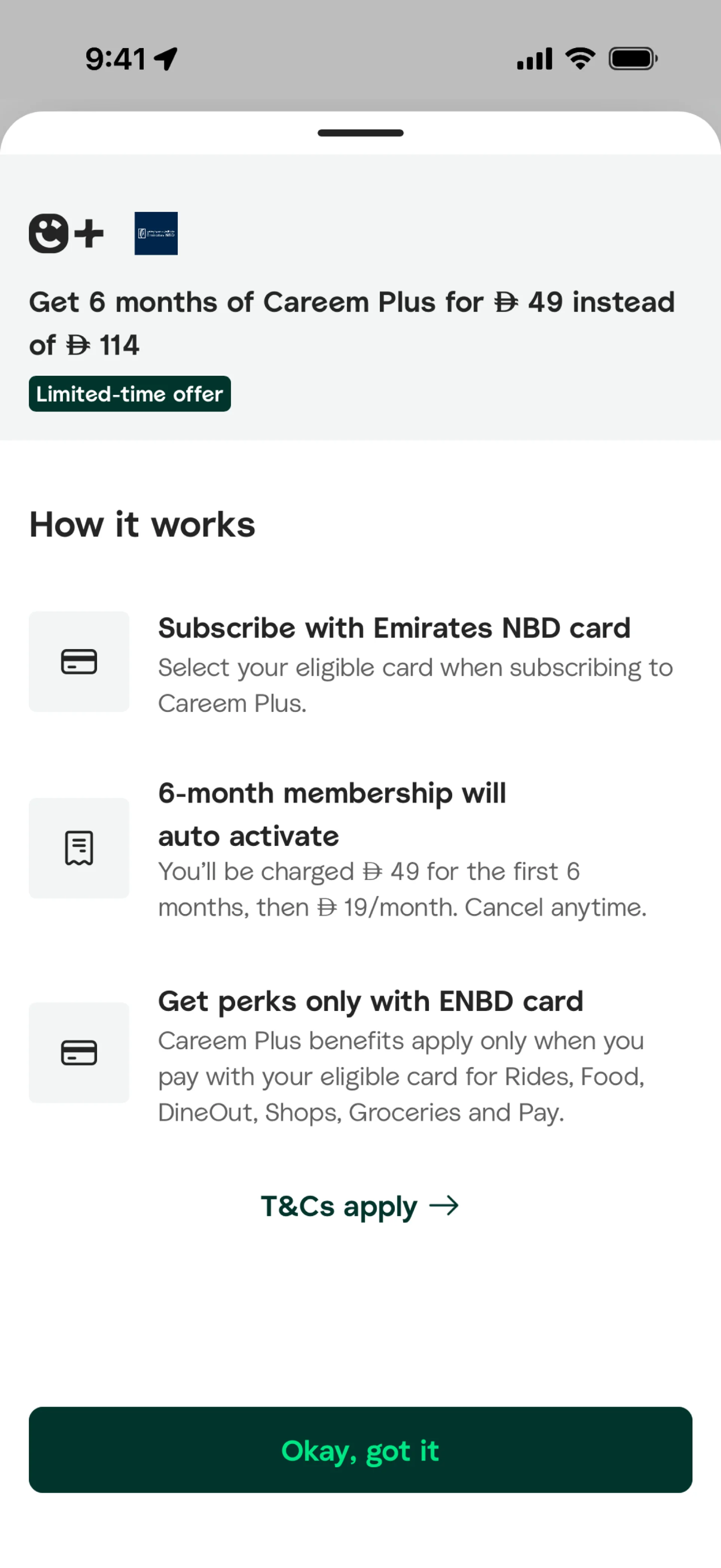Tap the Wi-Fi icon in status bar

580,59
